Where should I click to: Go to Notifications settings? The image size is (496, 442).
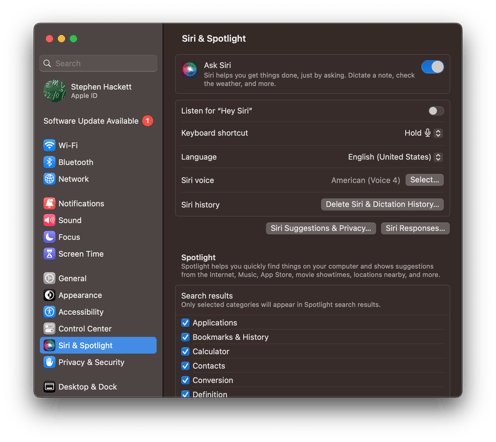pos(98,203)
